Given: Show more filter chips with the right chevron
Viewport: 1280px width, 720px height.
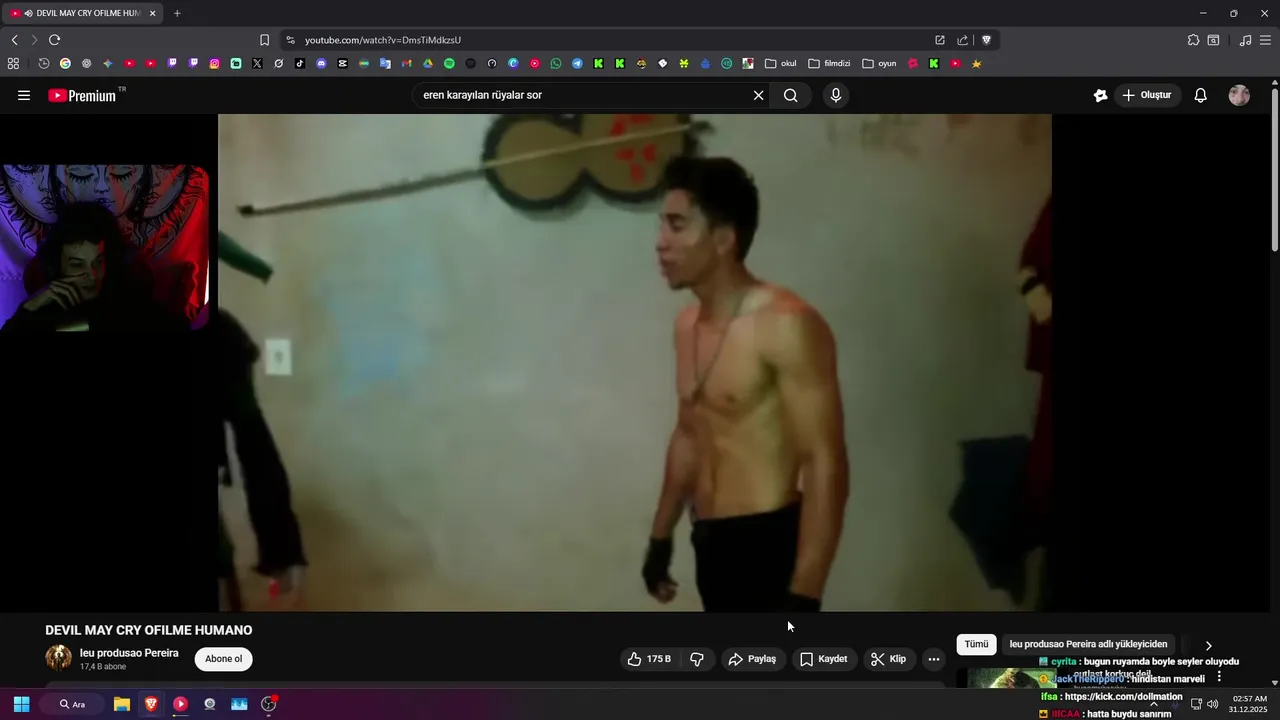Looking at the screenshot, I should point(1208,646).
